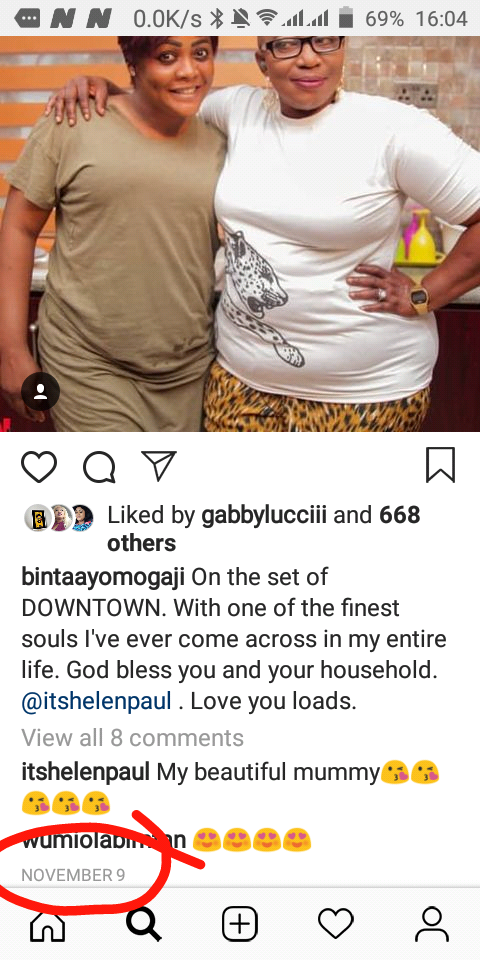The image size is (480, 960).
Task: Create new post with plus icon
Action: coord(239,924)
